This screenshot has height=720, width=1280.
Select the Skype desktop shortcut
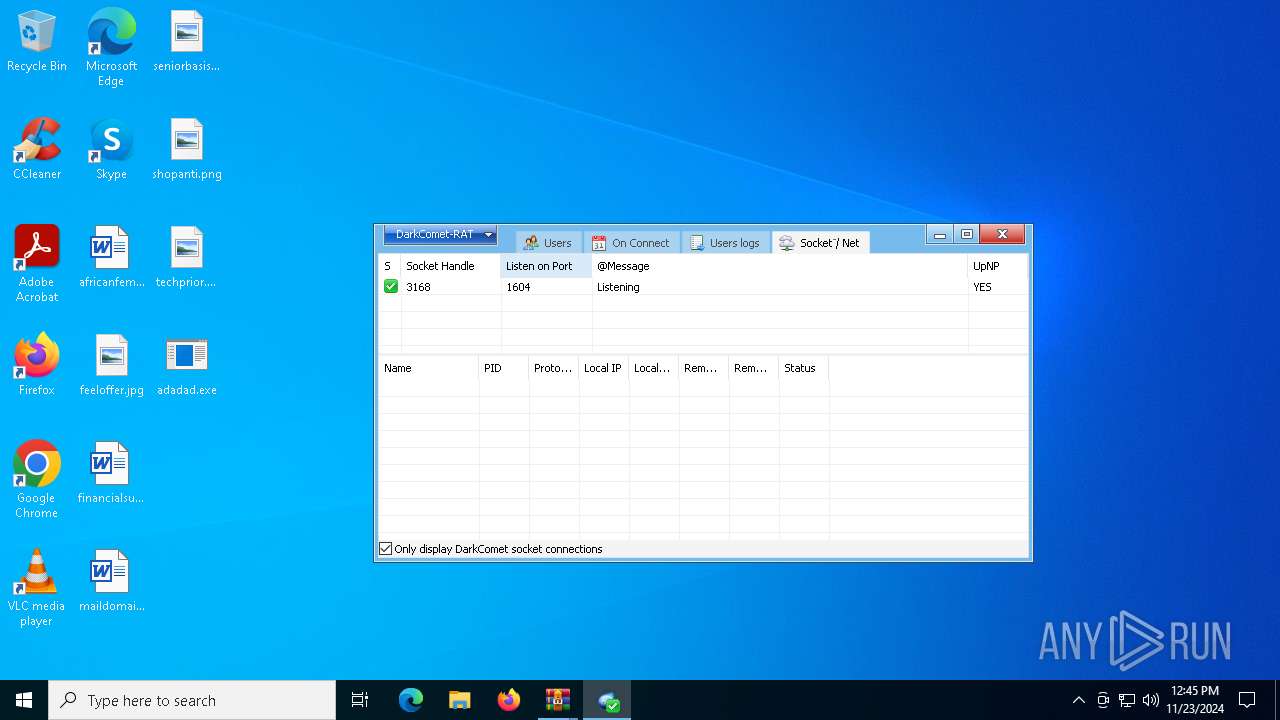coord(111,150)
